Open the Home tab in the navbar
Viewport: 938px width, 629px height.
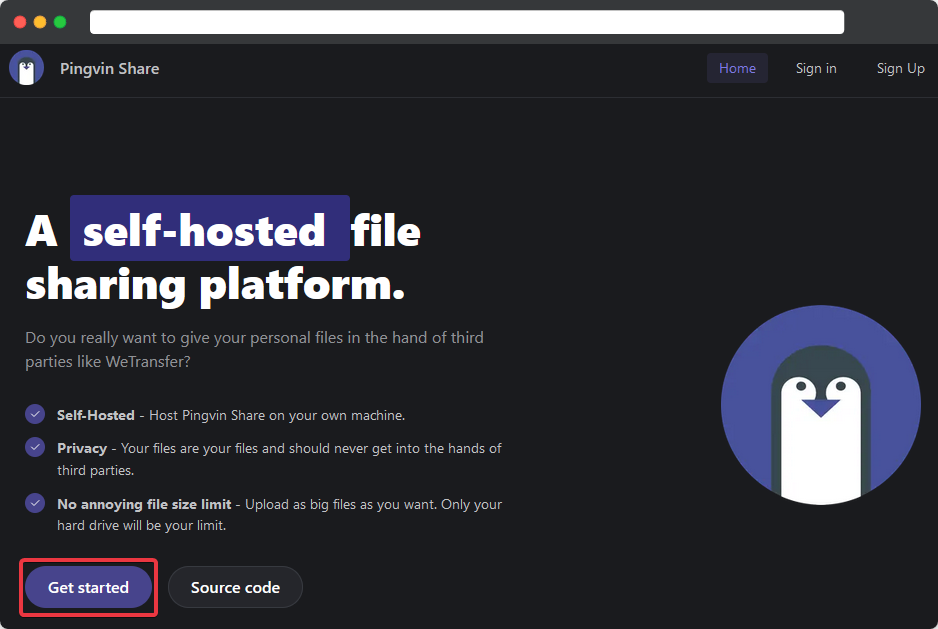[x=737, y=68]
